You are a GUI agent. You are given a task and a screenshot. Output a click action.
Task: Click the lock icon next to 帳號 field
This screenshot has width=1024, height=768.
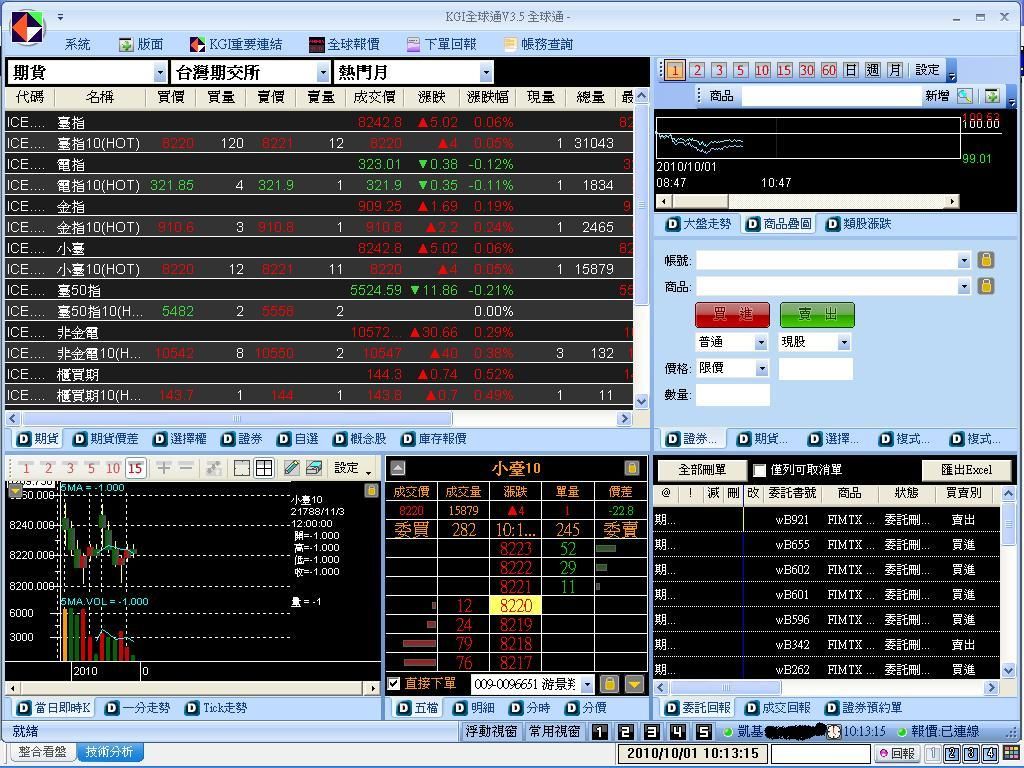pos(985,260)
